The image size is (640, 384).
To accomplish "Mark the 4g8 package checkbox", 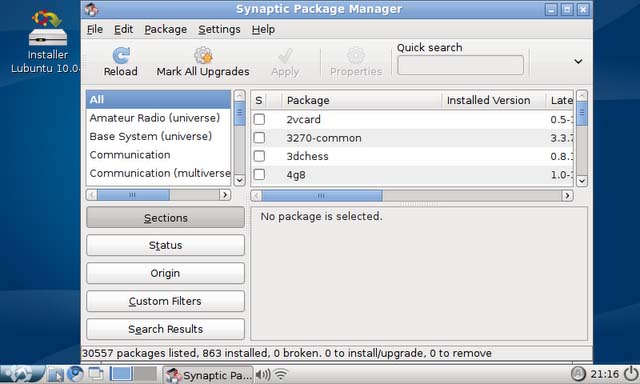I will tap(259, 174).
